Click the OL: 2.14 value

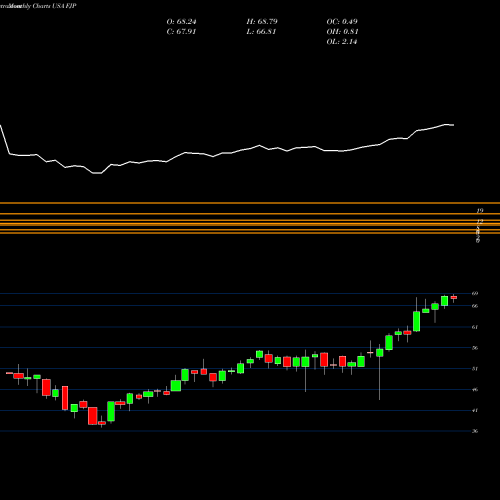point(342,42)
